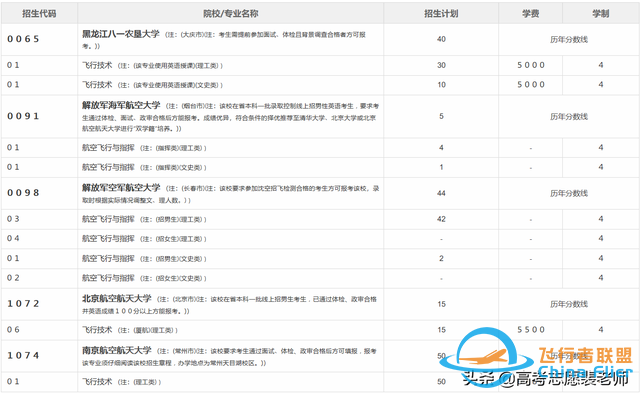
Task: Click plan number 44 for 解放军空军航空大学
Action: click(x=441, y=193)
